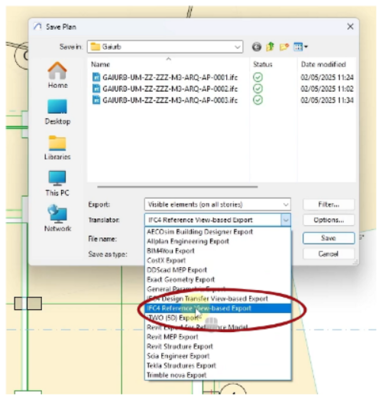The image size is (382, 400).
Task: Open Network location in the sidebar
Action: (x=57, y=219)
